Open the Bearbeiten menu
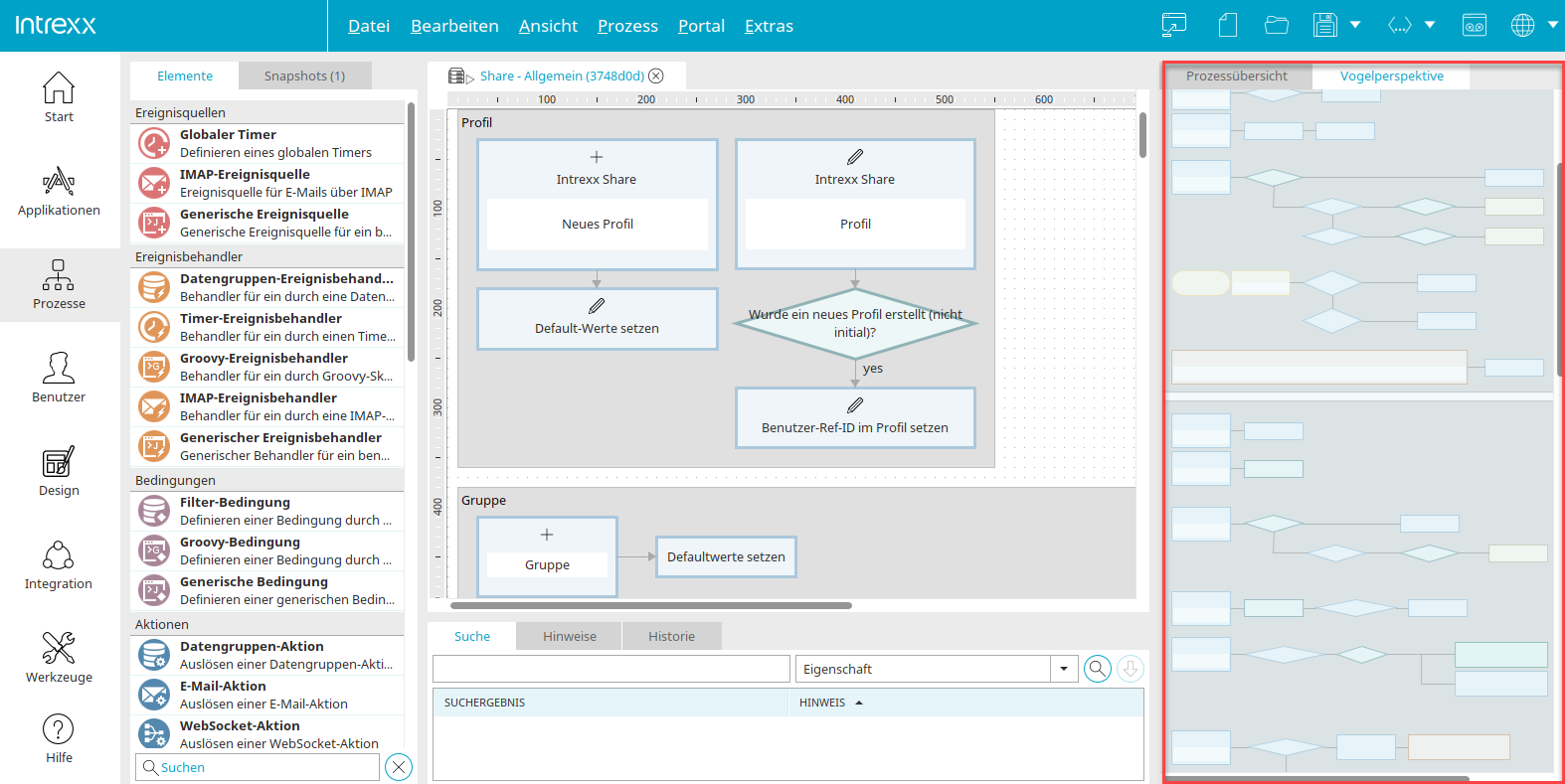The height and width of the screenshot is (784, 1565). [454, 26]
